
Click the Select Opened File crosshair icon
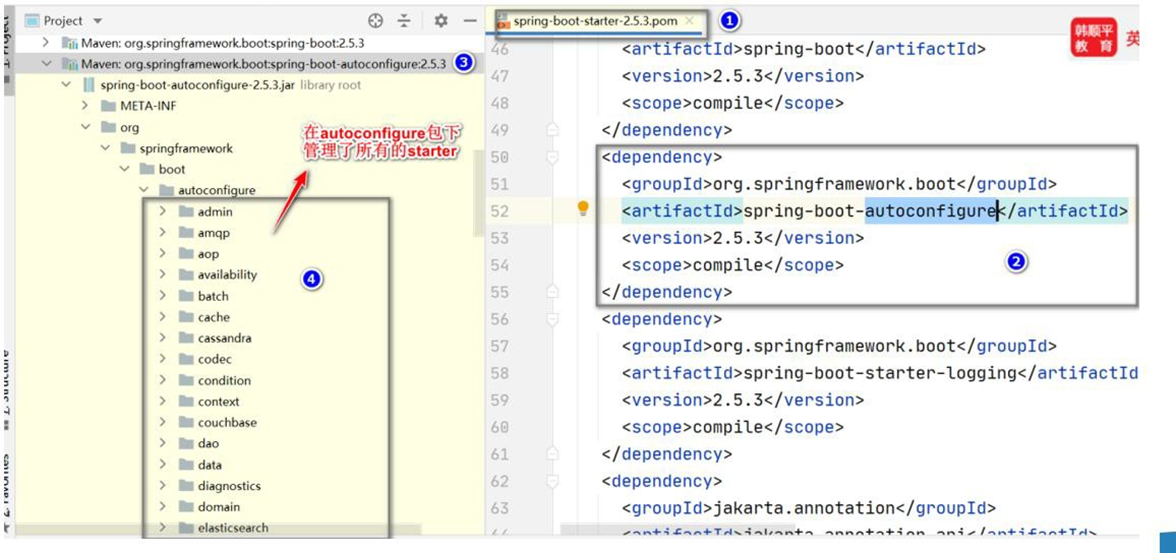tap(376, 20)
